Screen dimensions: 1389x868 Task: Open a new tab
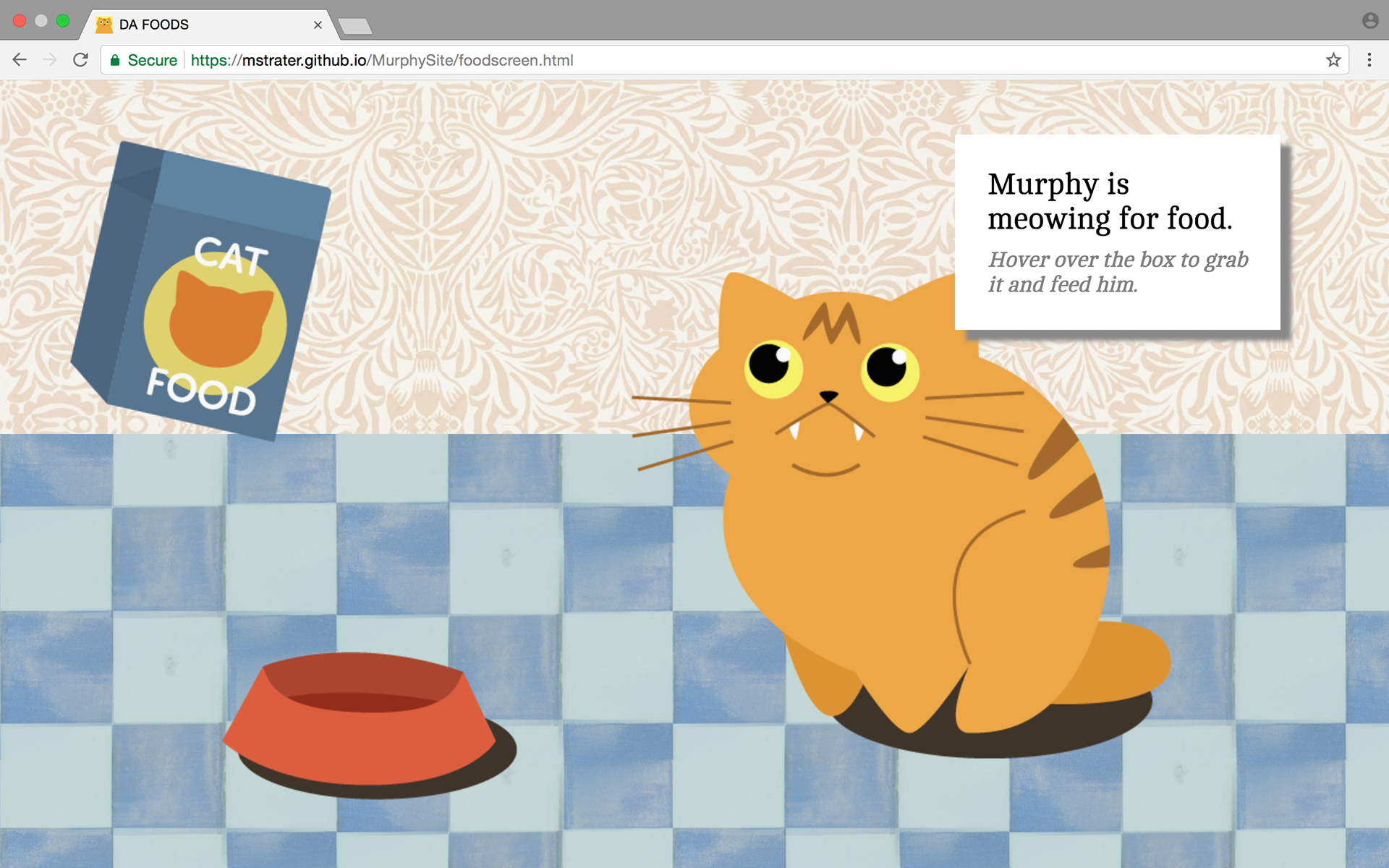click(355, 27)
